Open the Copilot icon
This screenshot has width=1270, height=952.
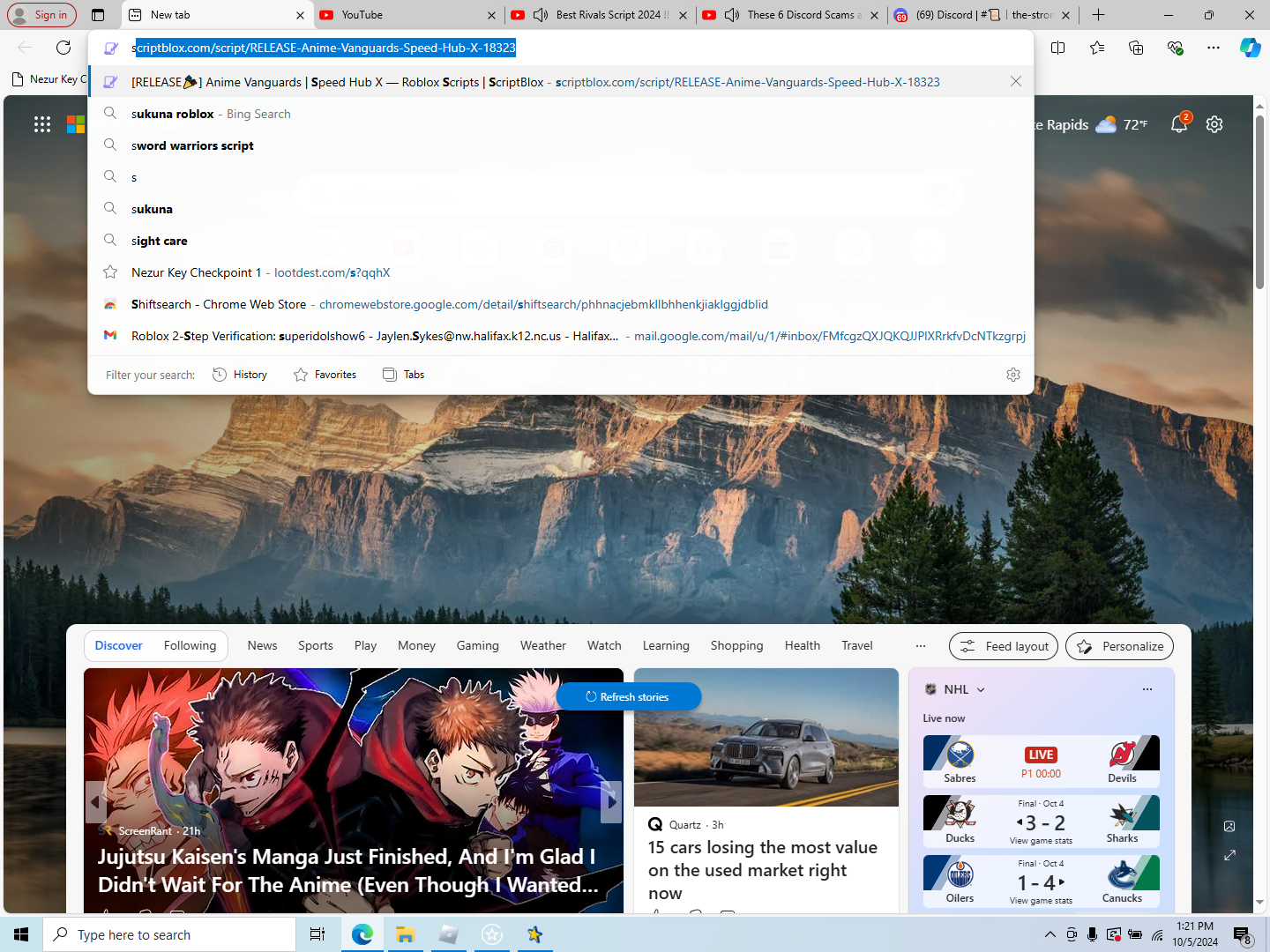tap(1250, 48)
